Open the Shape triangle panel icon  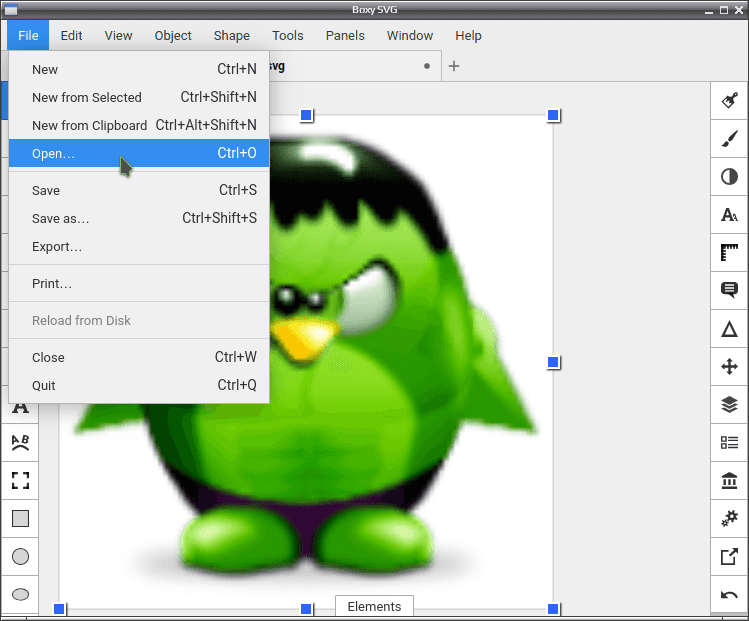pos(729,329)
